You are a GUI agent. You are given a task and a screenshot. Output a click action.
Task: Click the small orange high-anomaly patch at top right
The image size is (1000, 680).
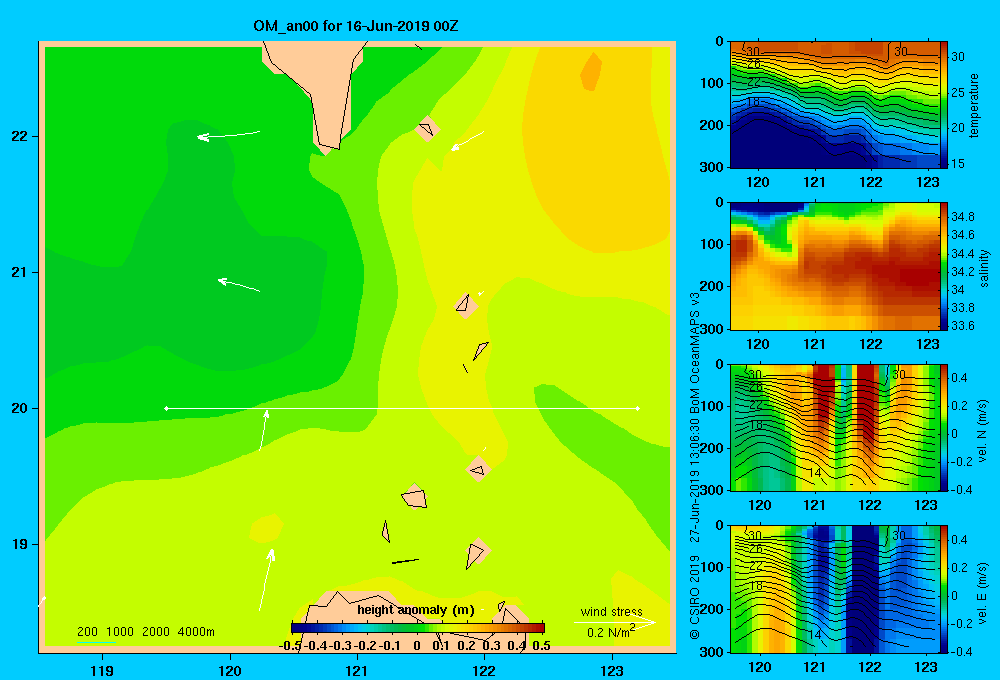(591, 71)
